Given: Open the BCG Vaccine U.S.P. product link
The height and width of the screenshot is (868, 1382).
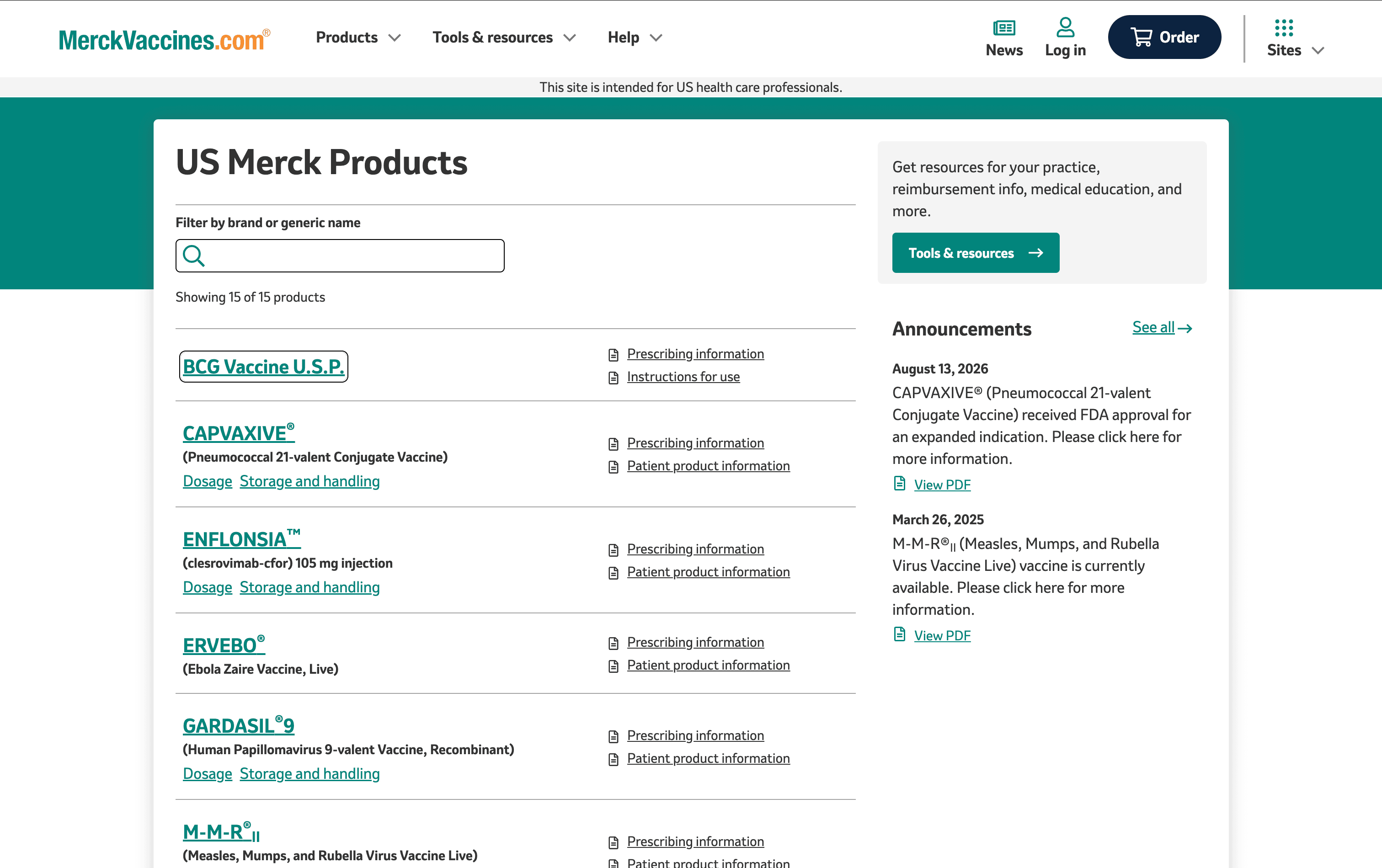Looking at the screenshot, I should (x=263, y=367).
